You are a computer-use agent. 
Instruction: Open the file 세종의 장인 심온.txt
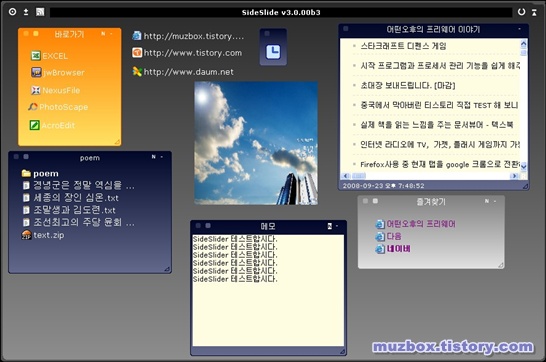point(71,198)
